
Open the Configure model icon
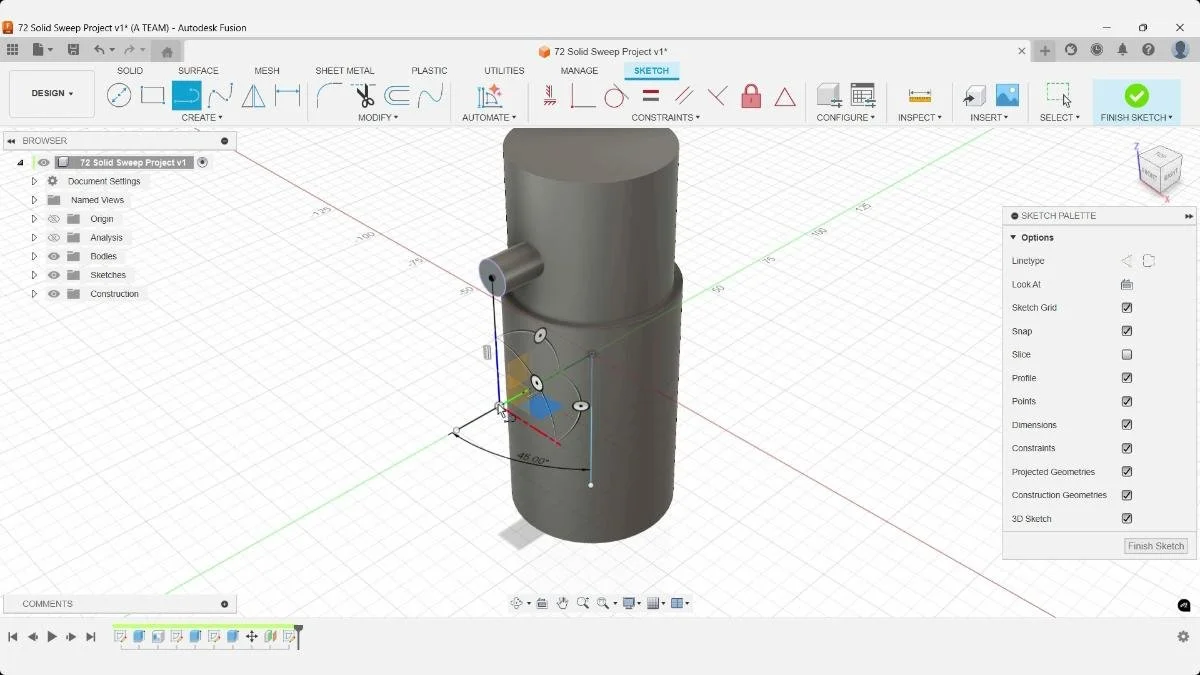(828, 95)
